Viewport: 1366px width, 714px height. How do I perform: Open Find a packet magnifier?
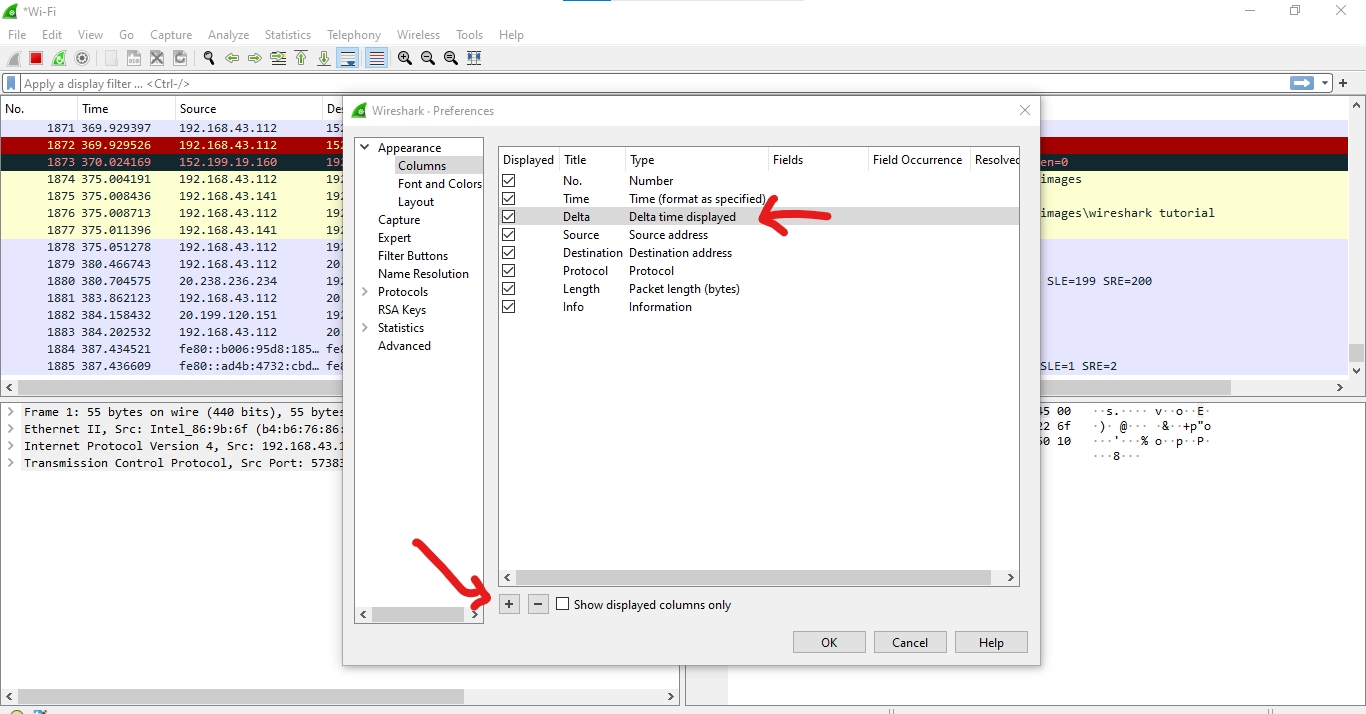click(209, 58)
